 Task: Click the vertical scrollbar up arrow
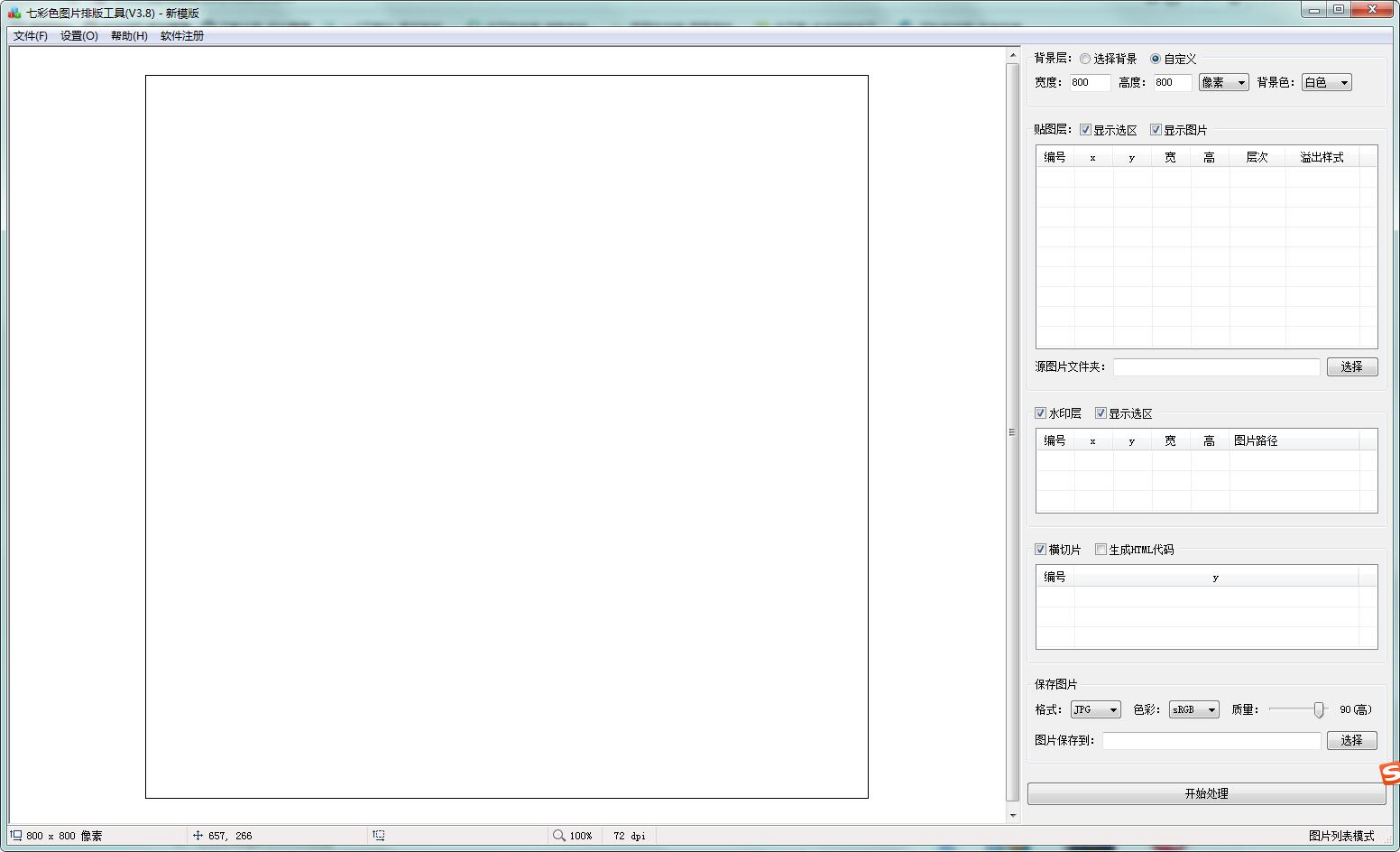1012,56
